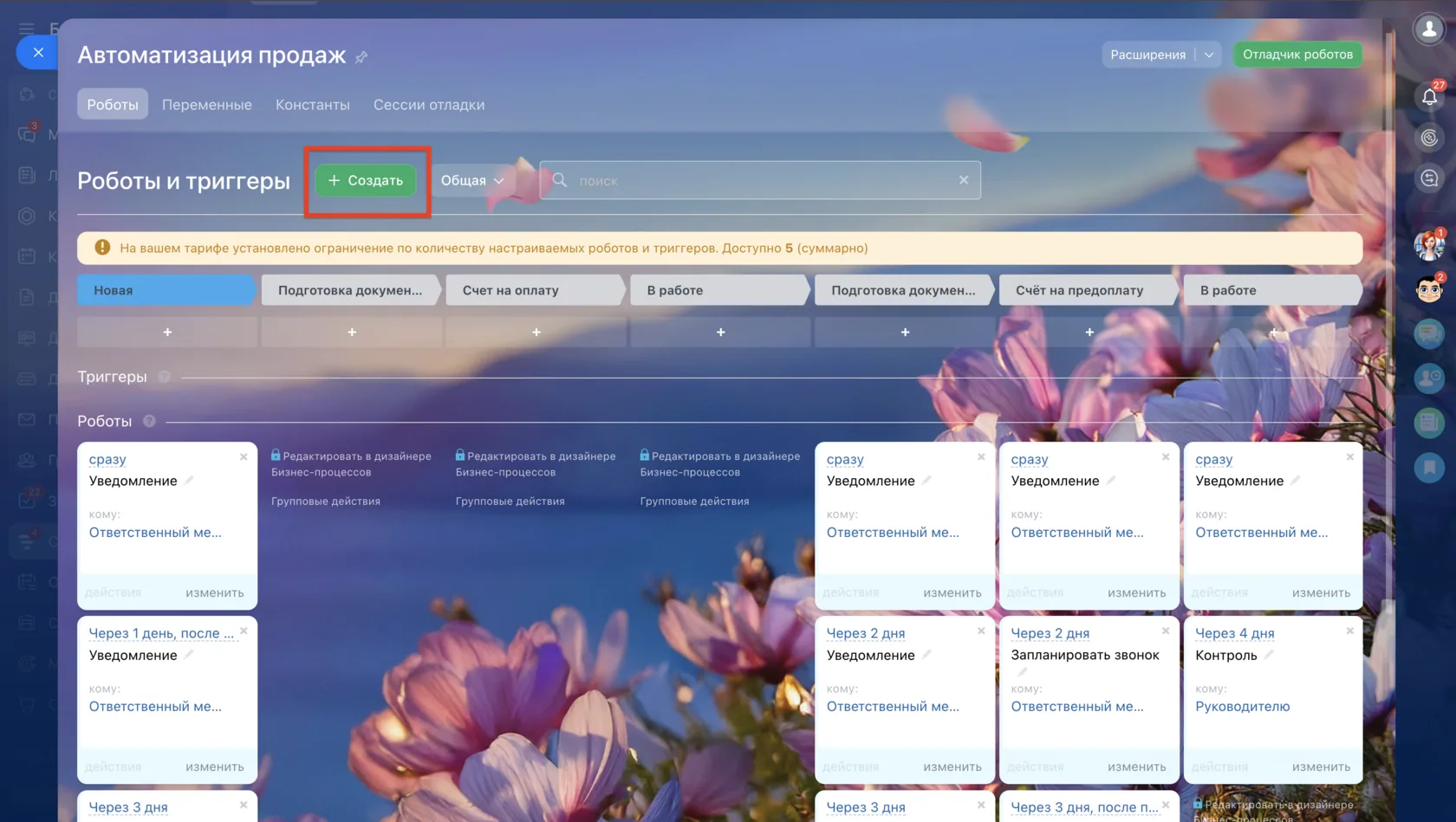Close the automation slider with the blue X
Image resolution: width=1456 pixels, height=822 pixels.
38,53
